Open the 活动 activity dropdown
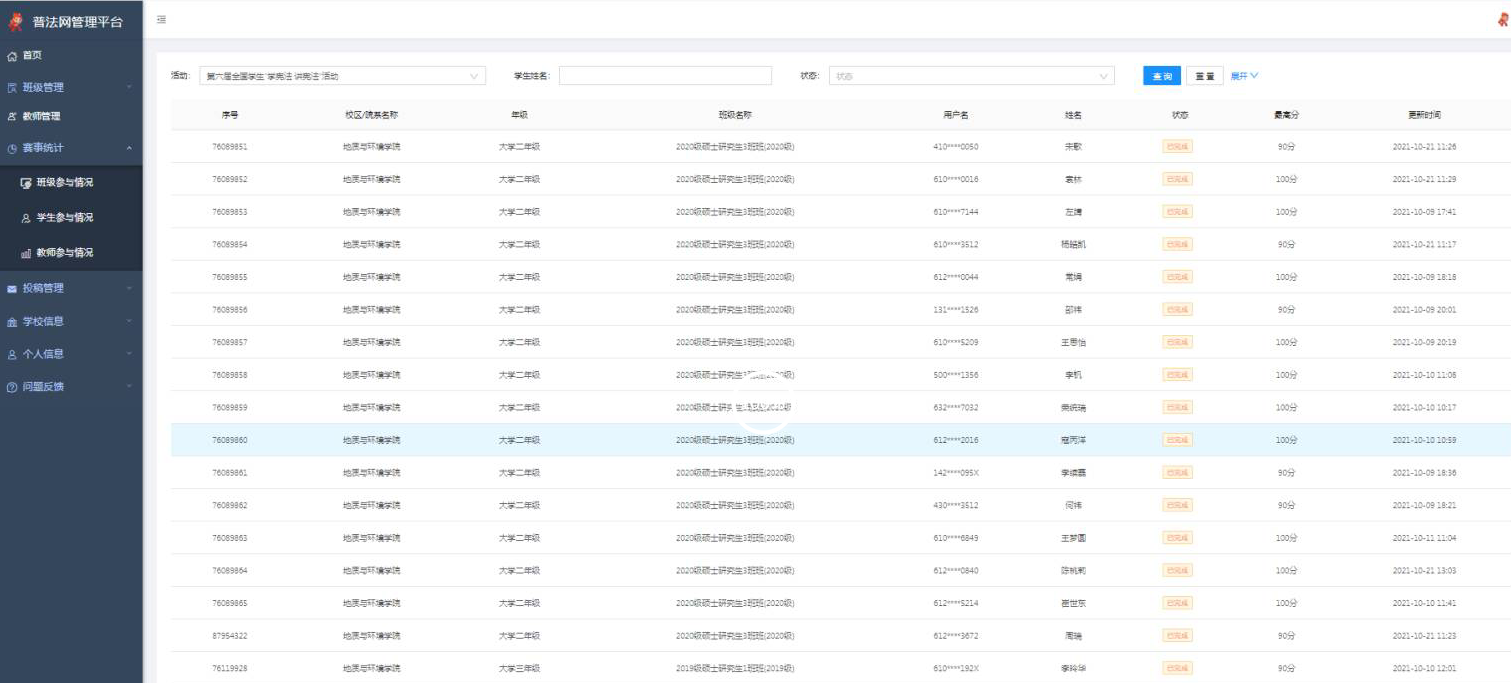This screenshot has height=683, width=1511. click(342, 76)
